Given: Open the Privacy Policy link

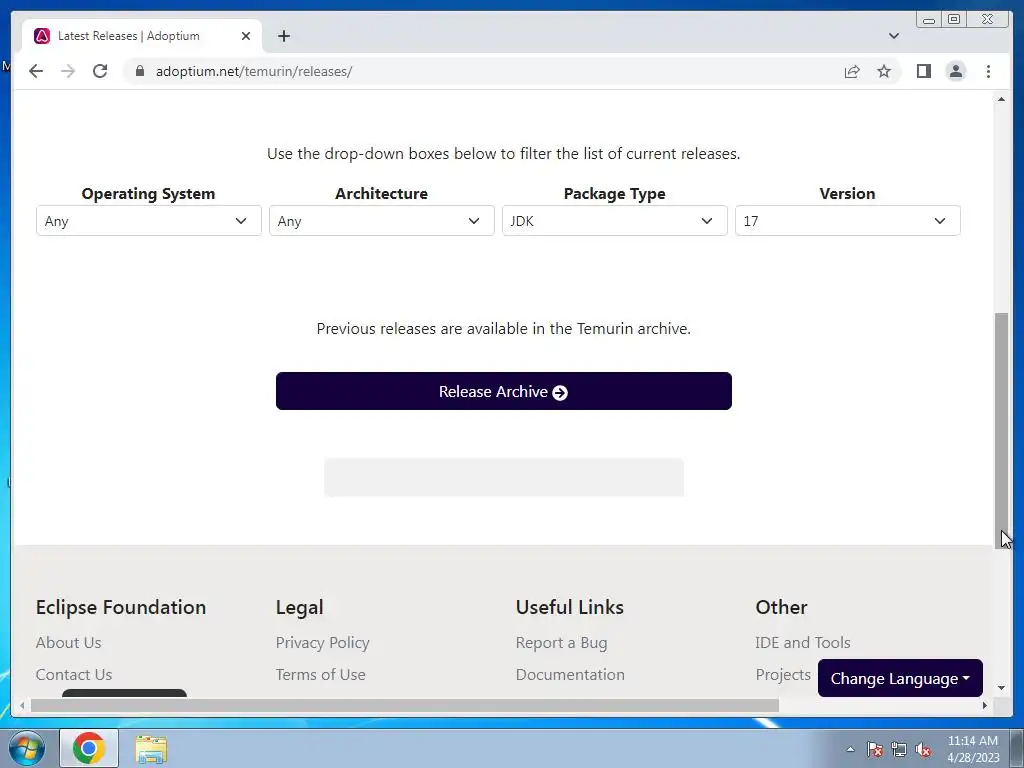Looking at the screenshot, I should [323, 643].
